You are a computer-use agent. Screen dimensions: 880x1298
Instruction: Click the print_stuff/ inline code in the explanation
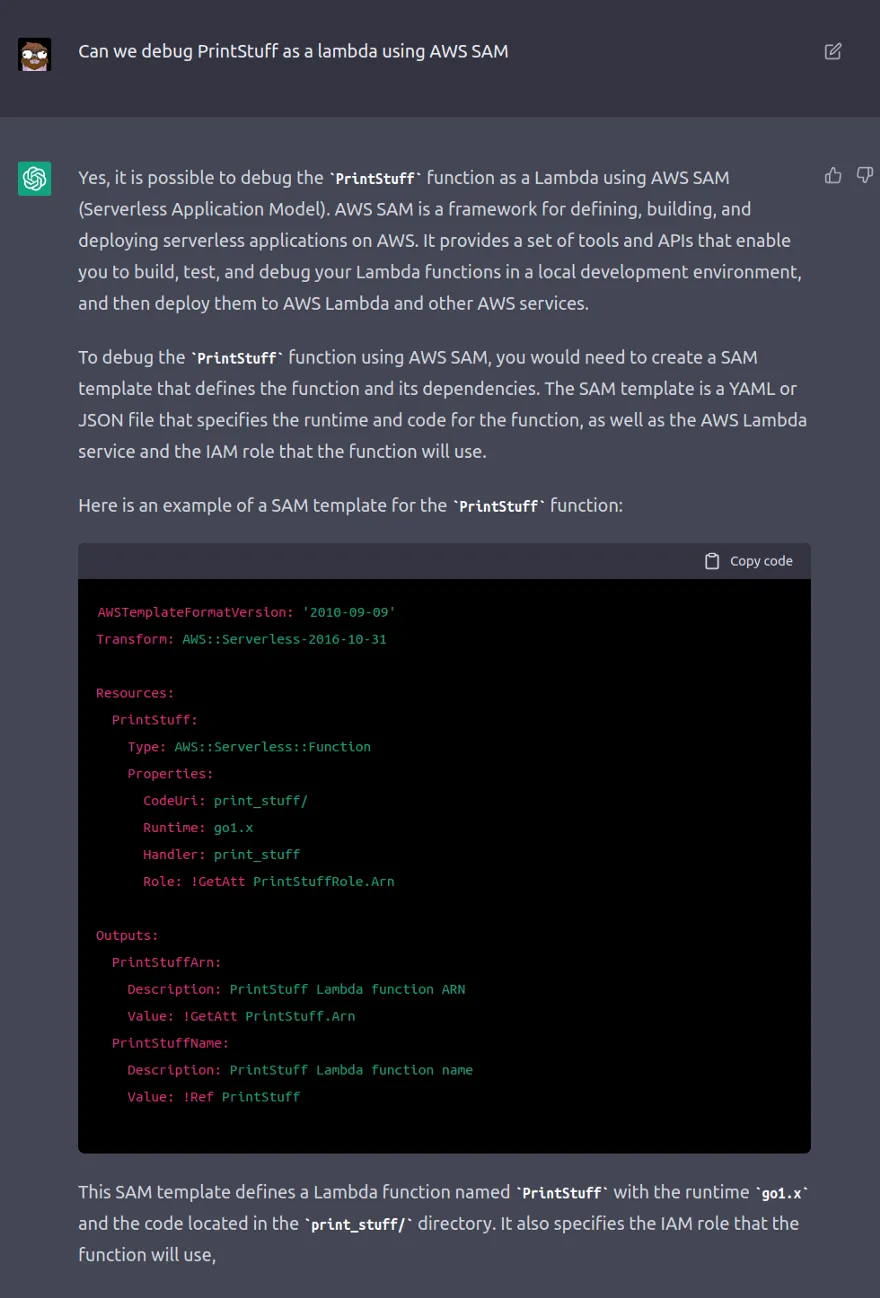(x=358, y=1224)
